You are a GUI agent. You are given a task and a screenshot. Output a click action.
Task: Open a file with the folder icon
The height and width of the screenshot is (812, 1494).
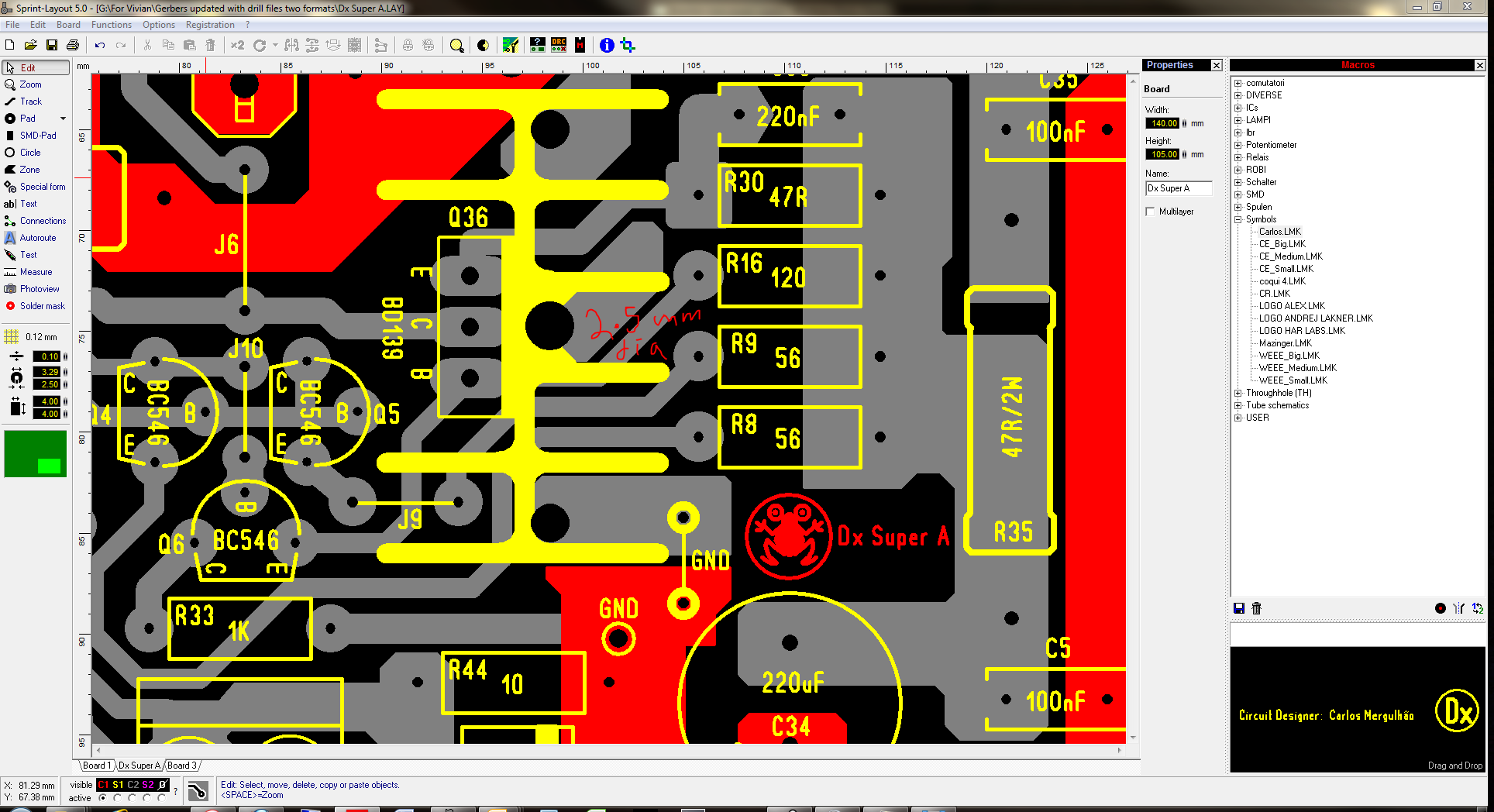(31, 45)
